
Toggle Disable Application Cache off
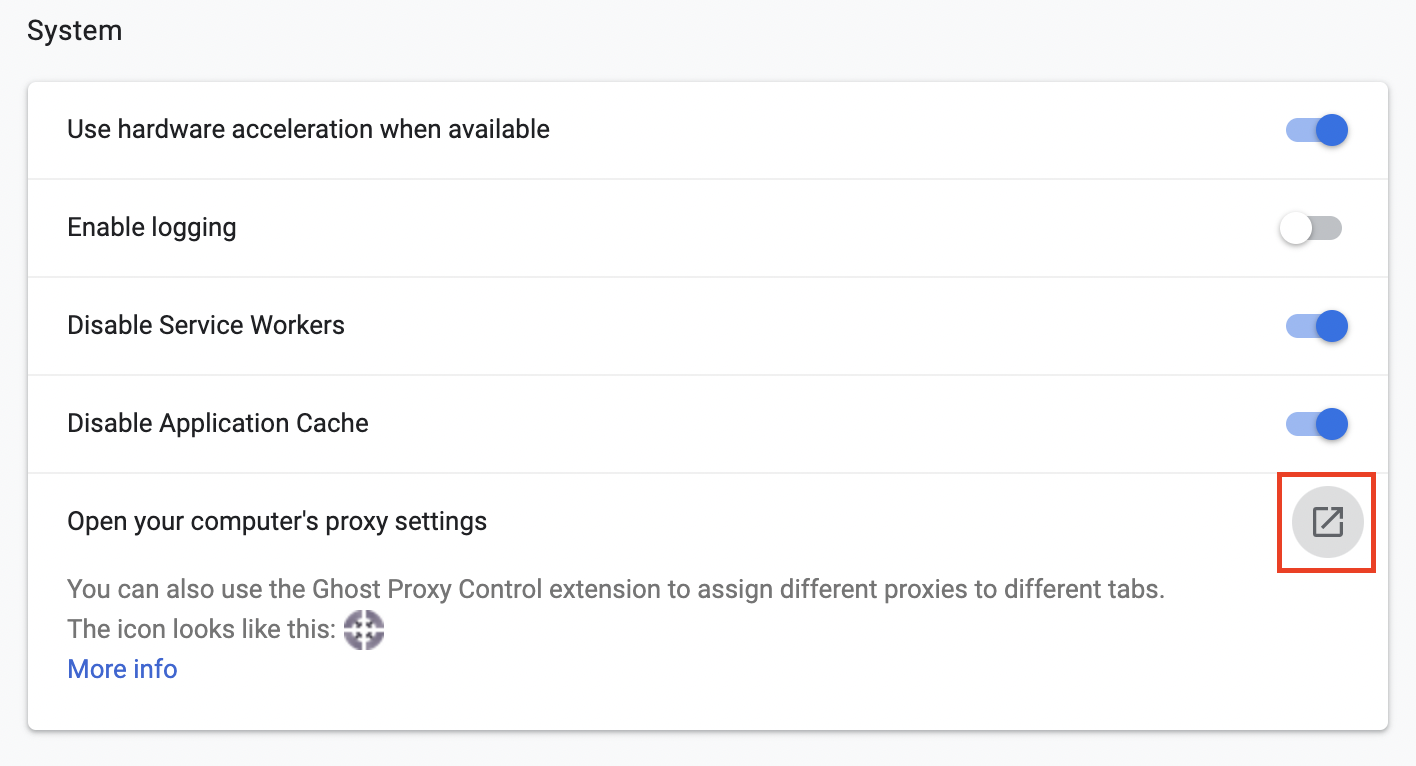point(1316,424)
